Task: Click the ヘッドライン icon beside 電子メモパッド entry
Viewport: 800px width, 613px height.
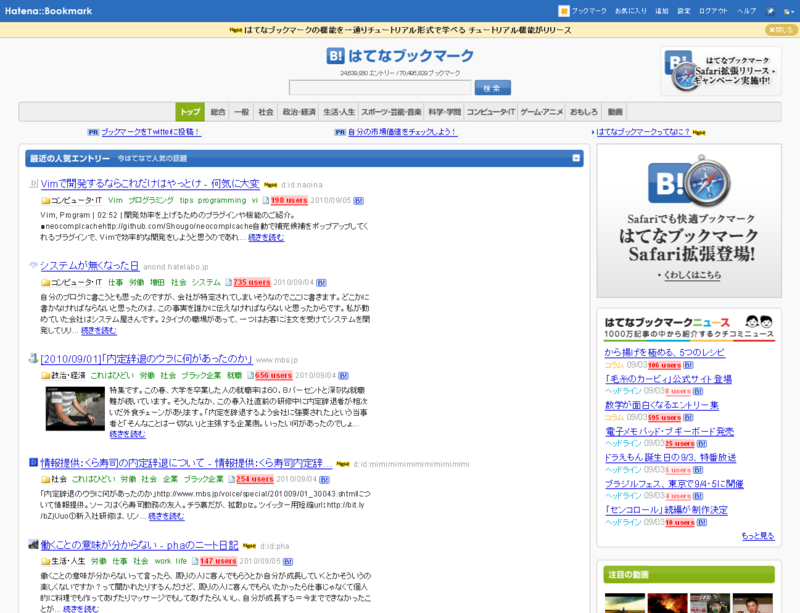Action: [621, 444]
